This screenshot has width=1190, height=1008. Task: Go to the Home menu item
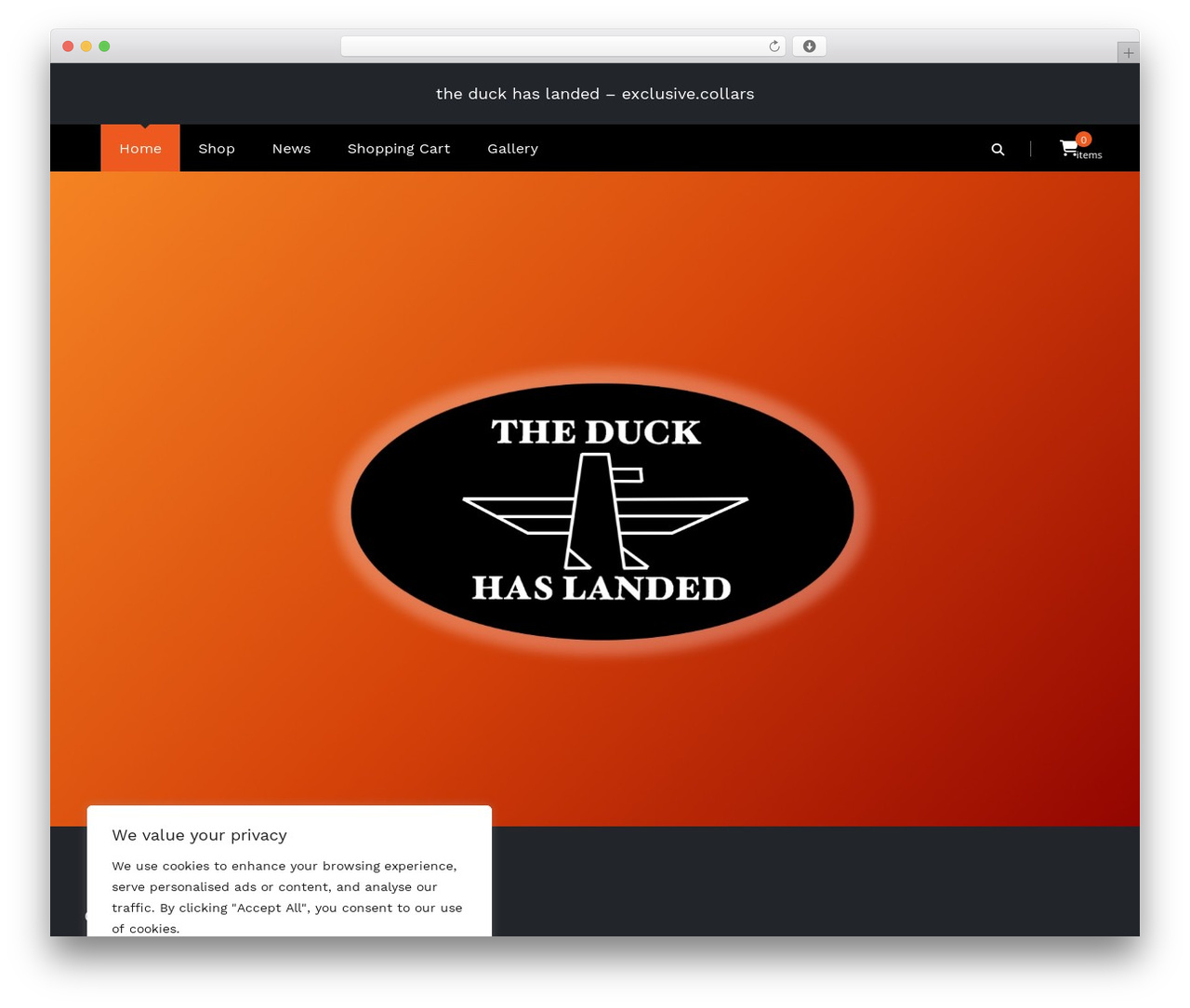click(140, 148)
